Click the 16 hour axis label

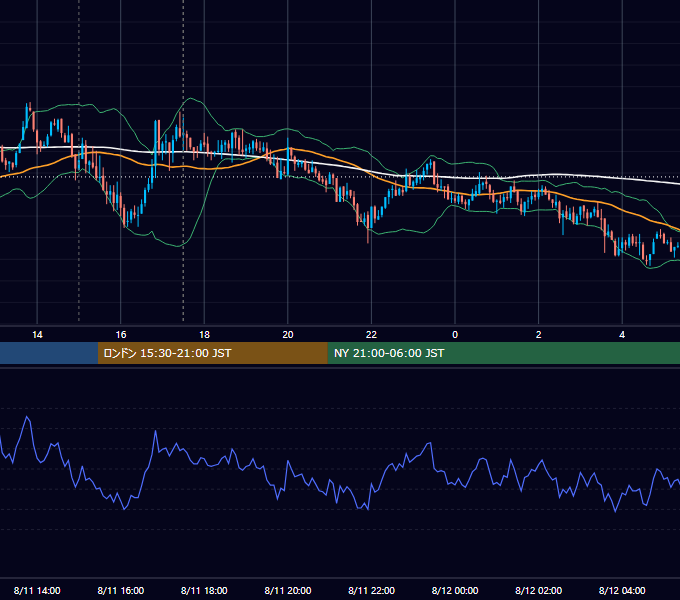[x=121, y=335]
